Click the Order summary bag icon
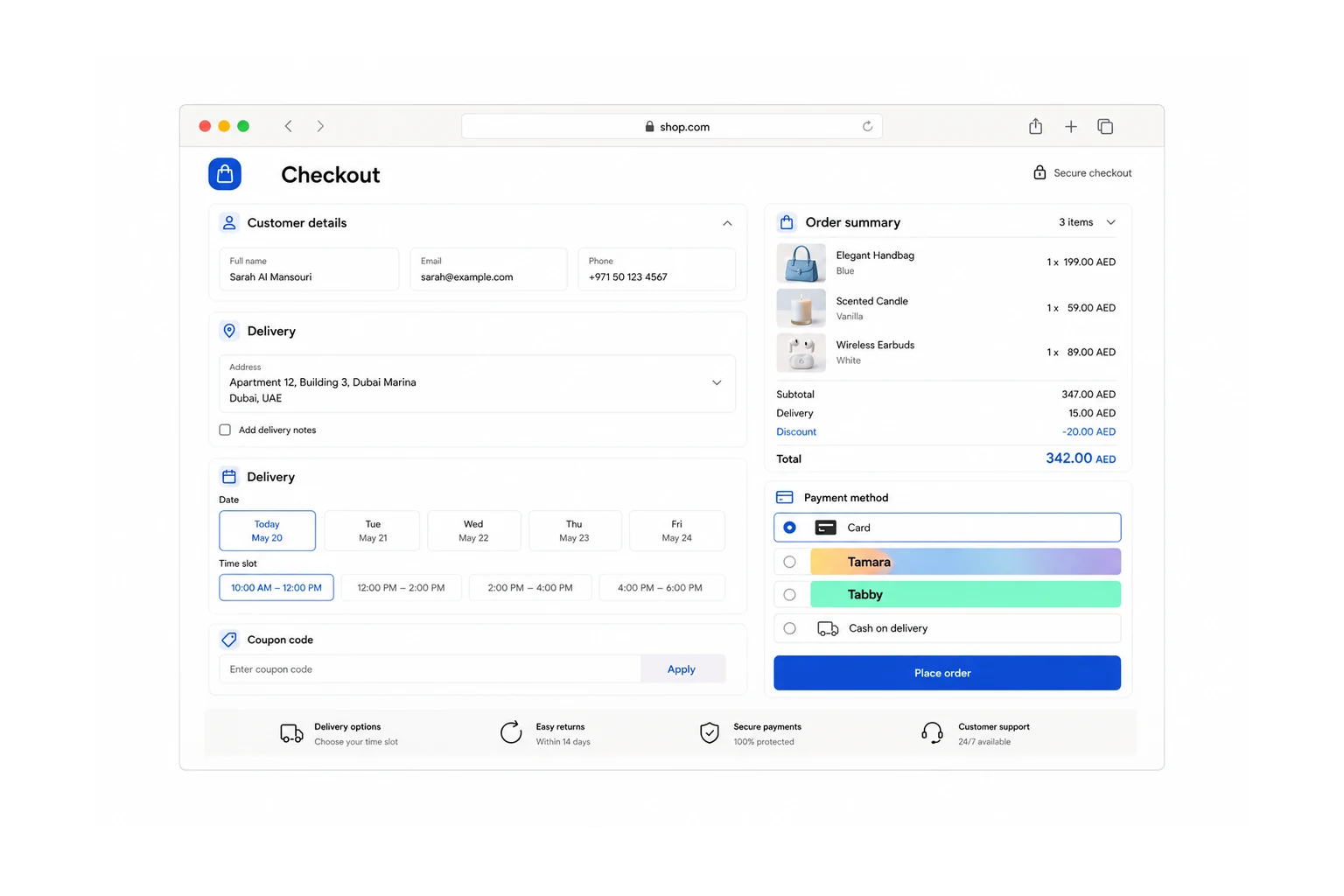 click(x=787, y=222)
